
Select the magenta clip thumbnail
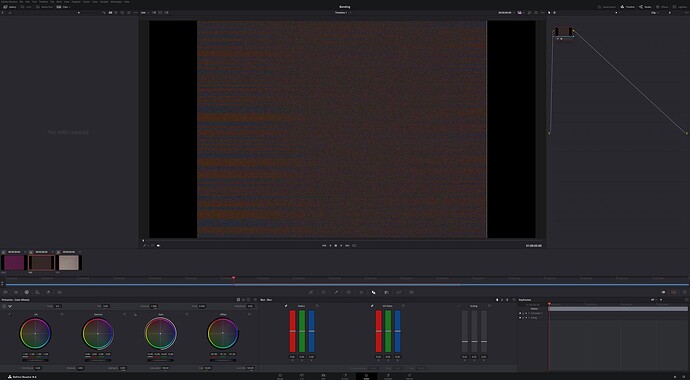14,263
